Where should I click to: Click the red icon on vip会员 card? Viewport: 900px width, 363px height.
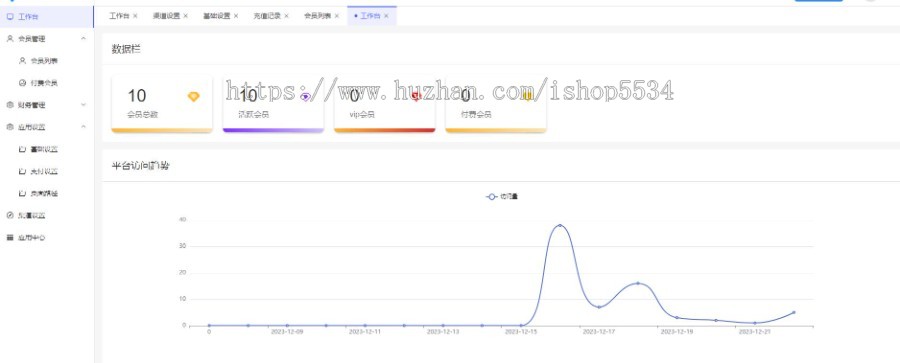416,96
